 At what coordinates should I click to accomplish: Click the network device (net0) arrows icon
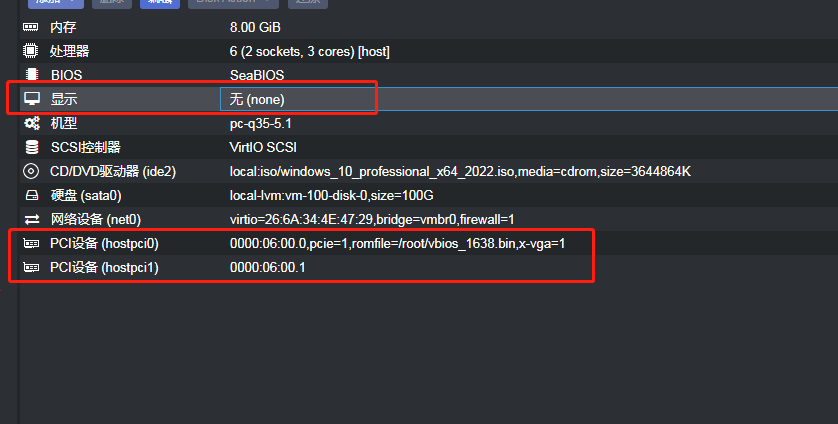pyautogui.click(x=32, y=219)
